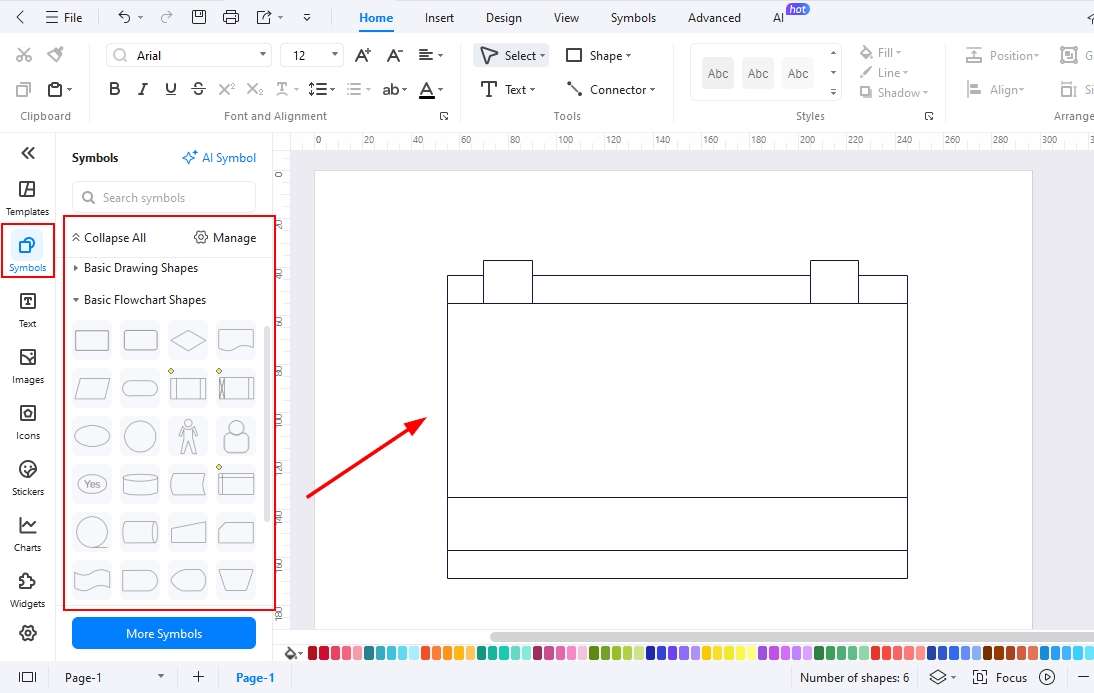Open the Stickers sidebar panel
Screen dimensions: 1094x693
[x=27, y=478]
